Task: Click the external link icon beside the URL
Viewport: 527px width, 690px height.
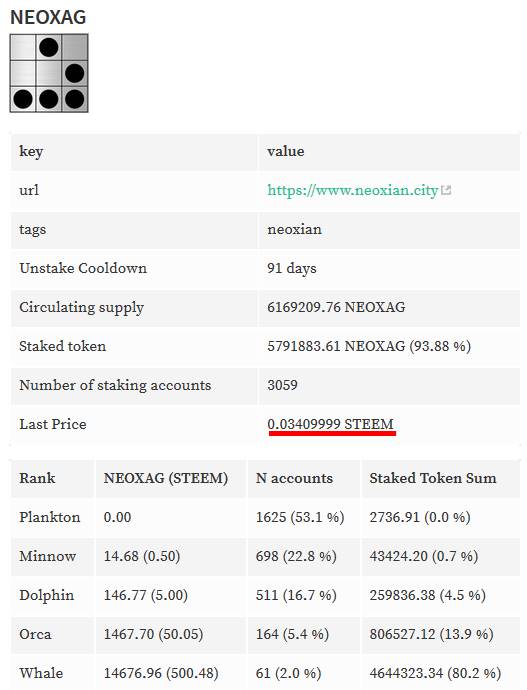Action: point(446,190)
